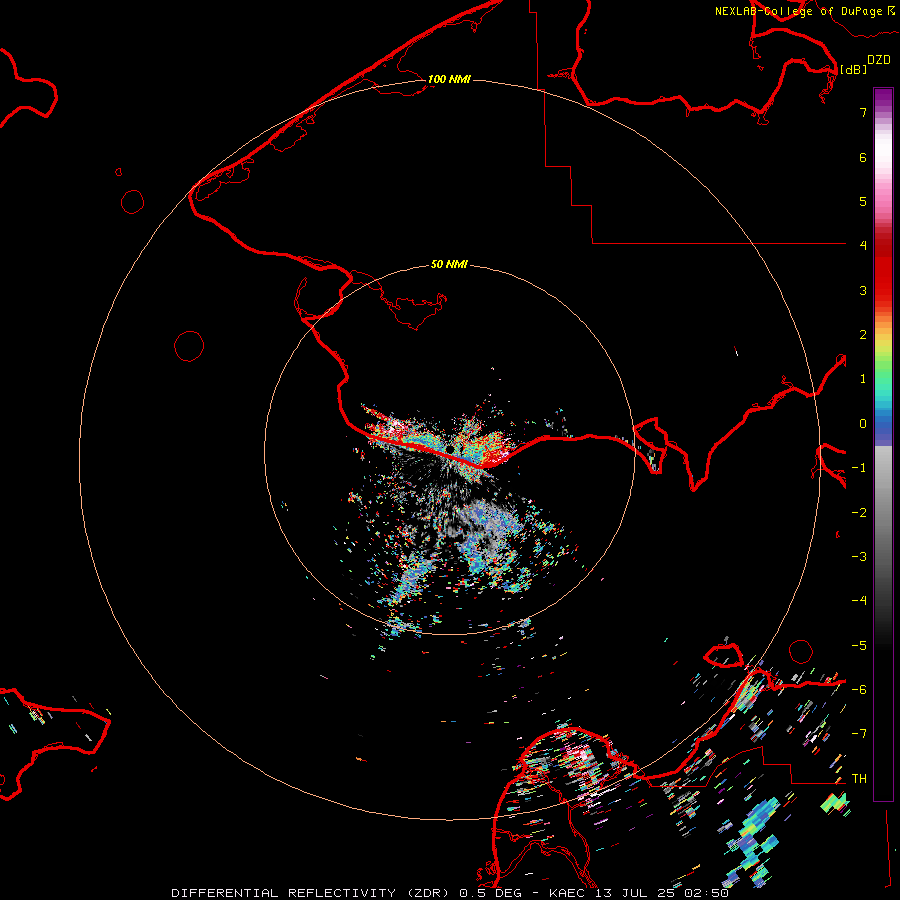Click the [dB] units label

853,69
